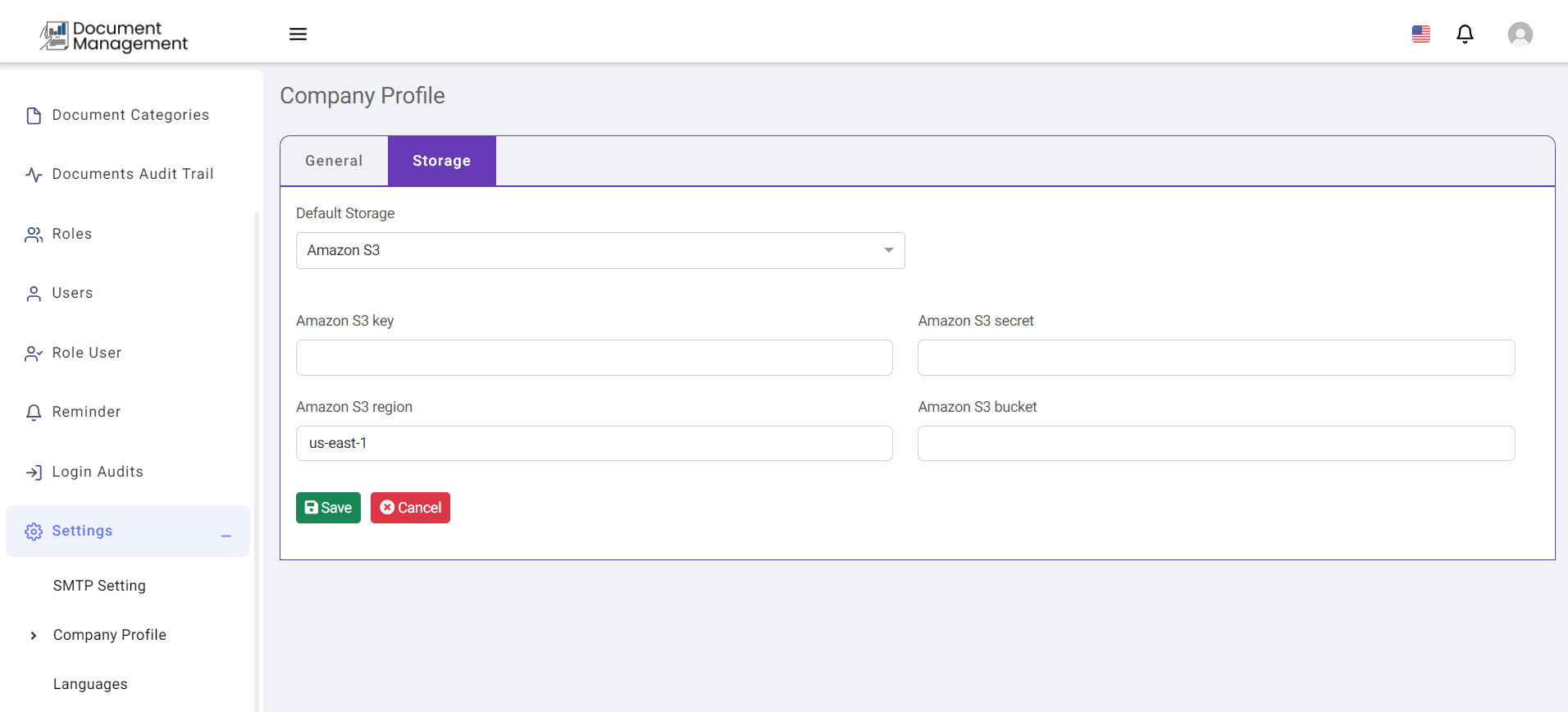The image size is (1568, 712).
Task: Click the hamburger menu icon
Action: click(x=298, y=34)
